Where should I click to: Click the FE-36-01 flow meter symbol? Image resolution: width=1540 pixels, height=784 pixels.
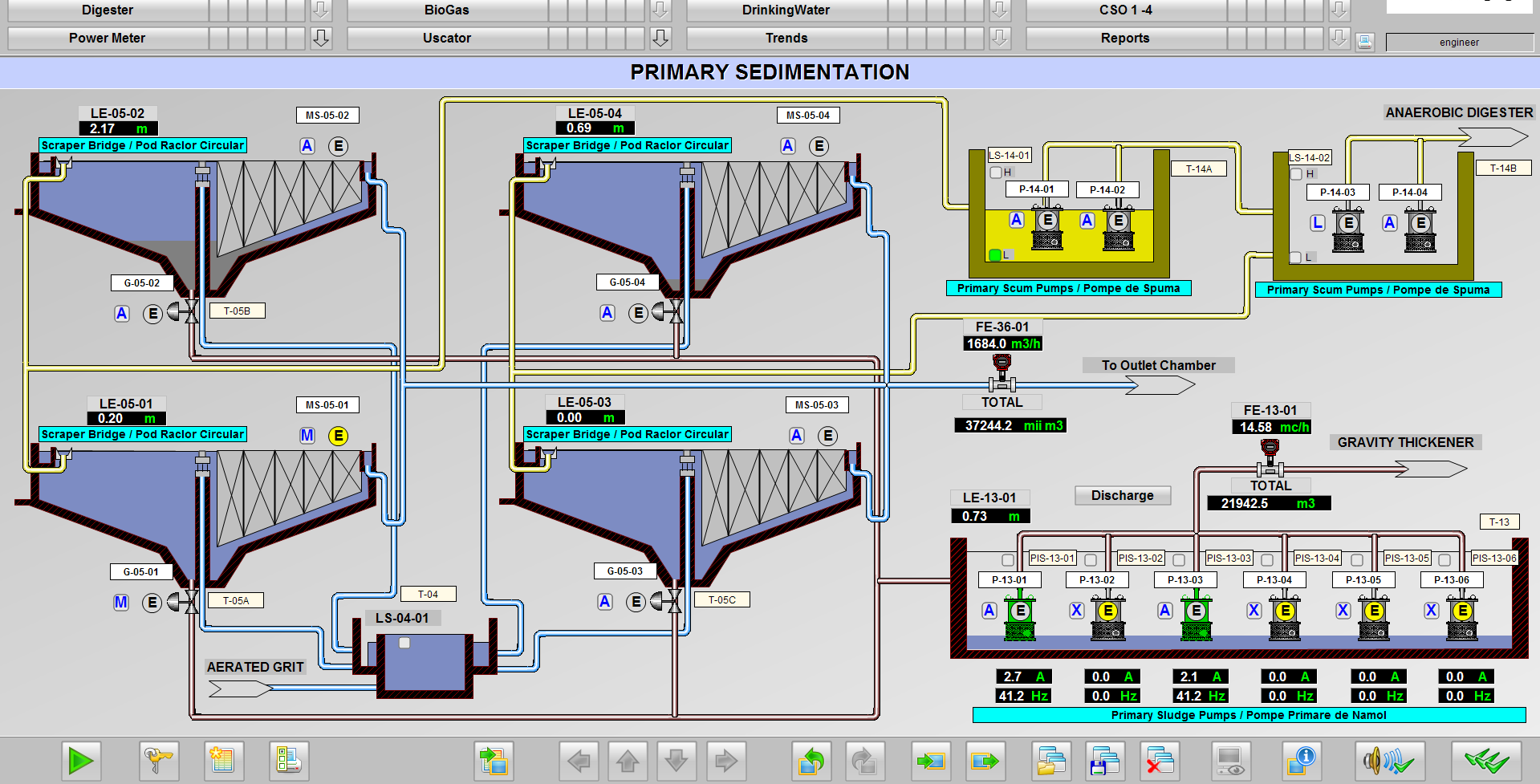coord(1002,373)
